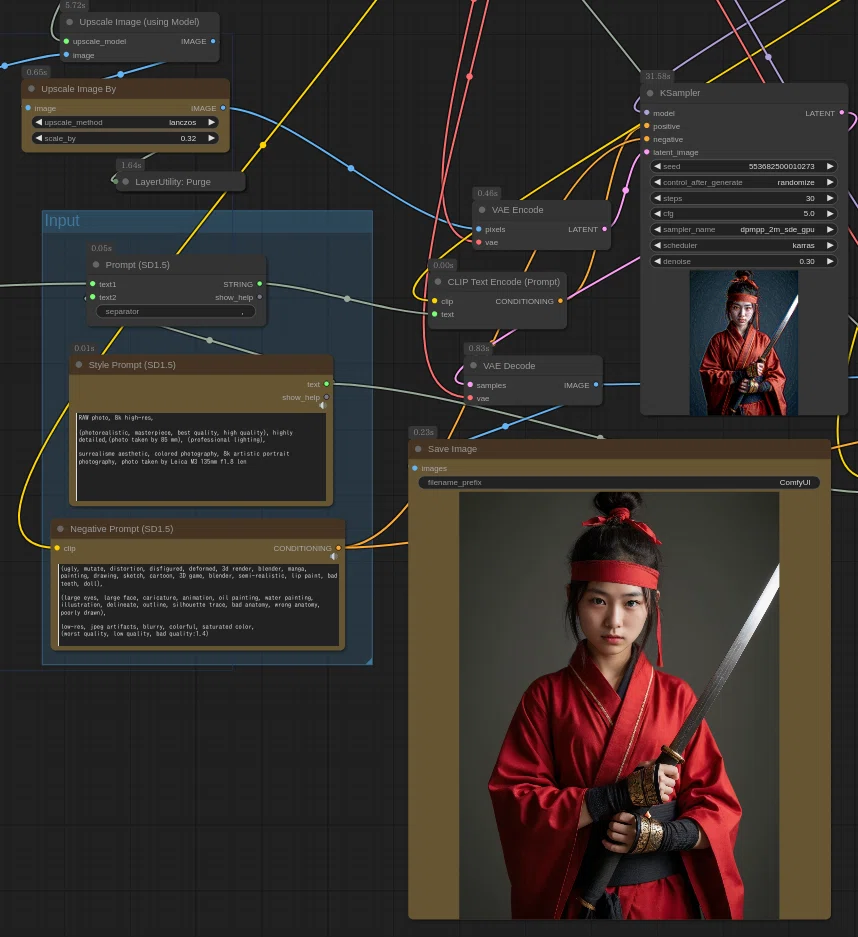
Task: Toggle collapse dot on VAE Encode node
Action: click(482, 210)
